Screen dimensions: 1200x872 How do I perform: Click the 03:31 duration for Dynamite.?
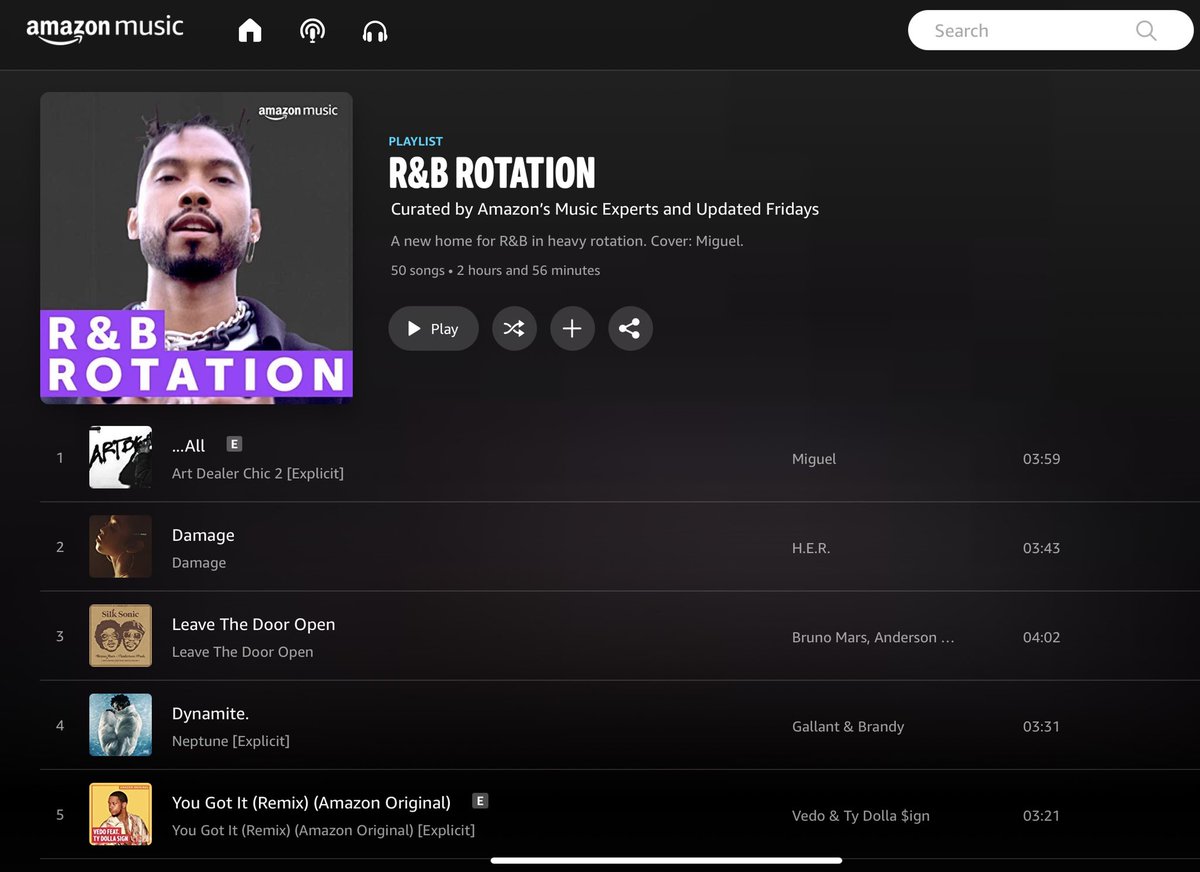click(1041, 726)
